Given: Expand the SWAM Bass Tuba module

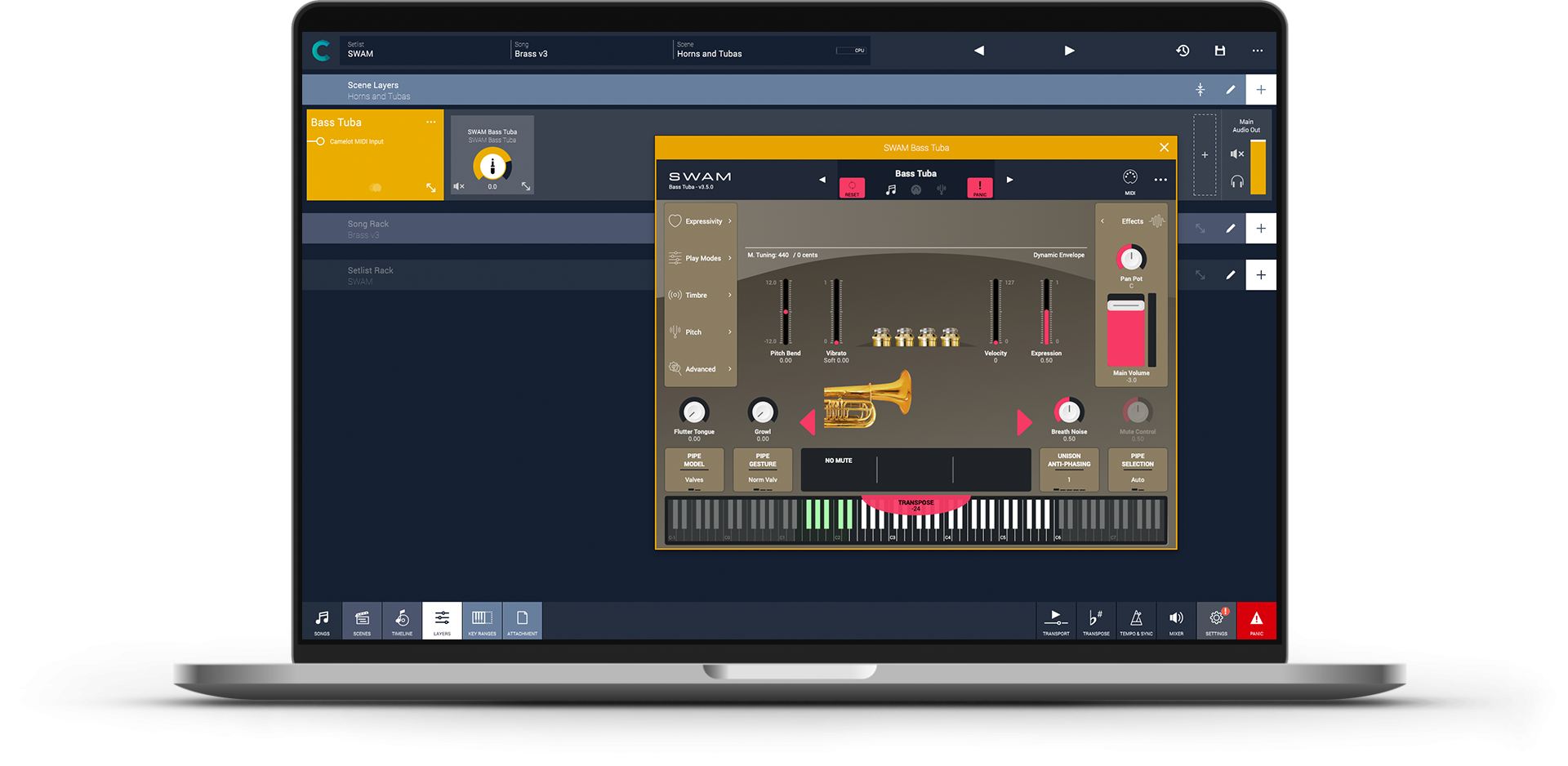Looking at the screenshot, I should [526, 186].
